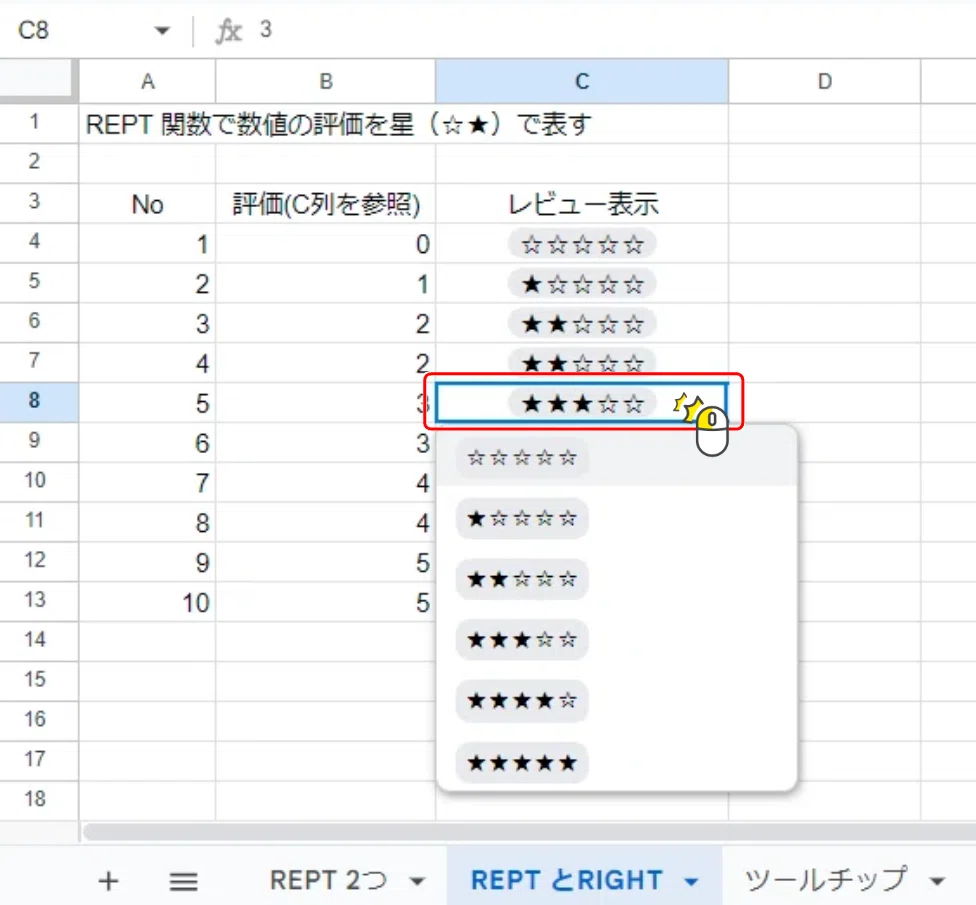Select row 8 header
Screen dimensions: 976x905
35,401
